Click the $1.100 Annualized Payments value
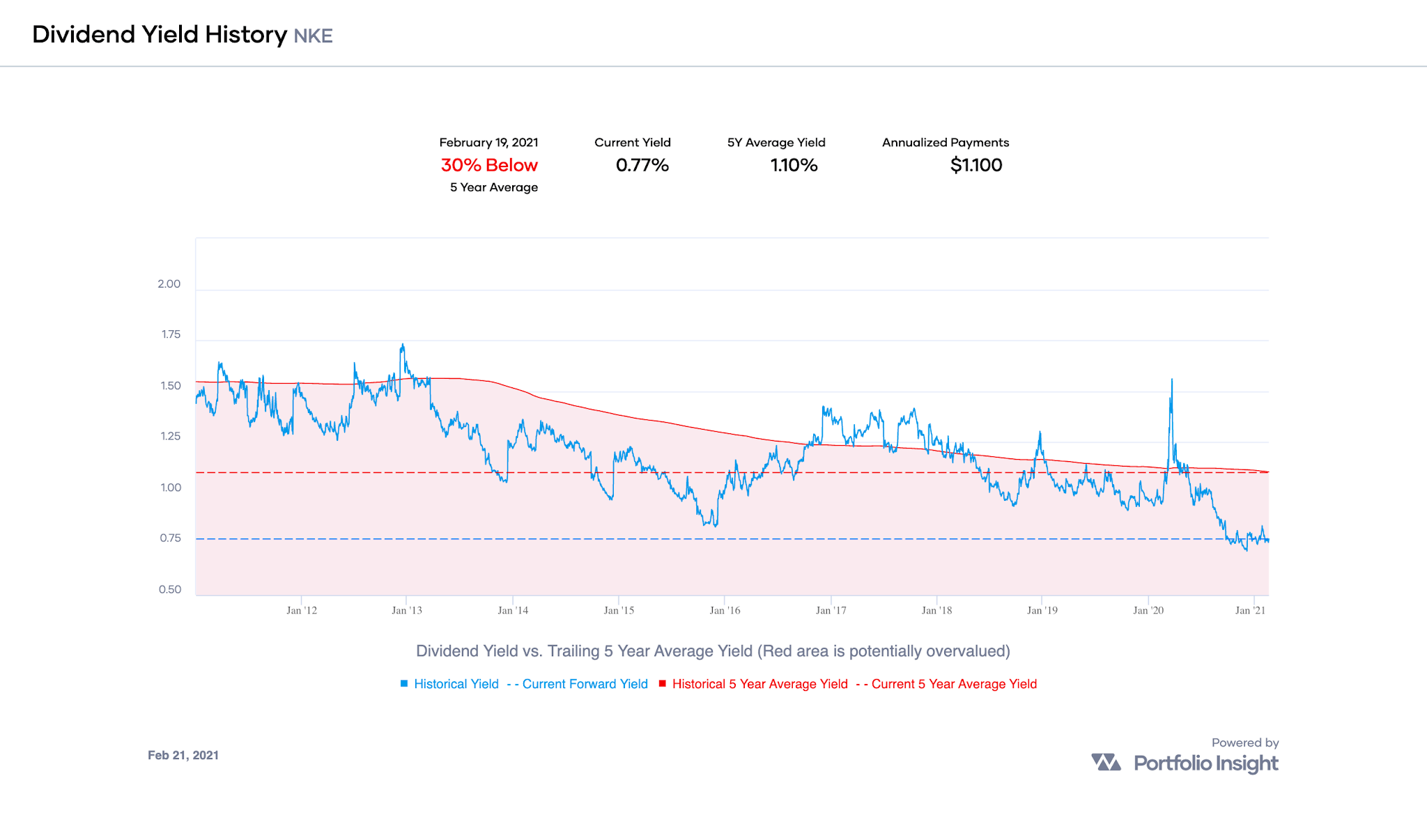This screenshot has height=840, width=1427. click(976, 166)
